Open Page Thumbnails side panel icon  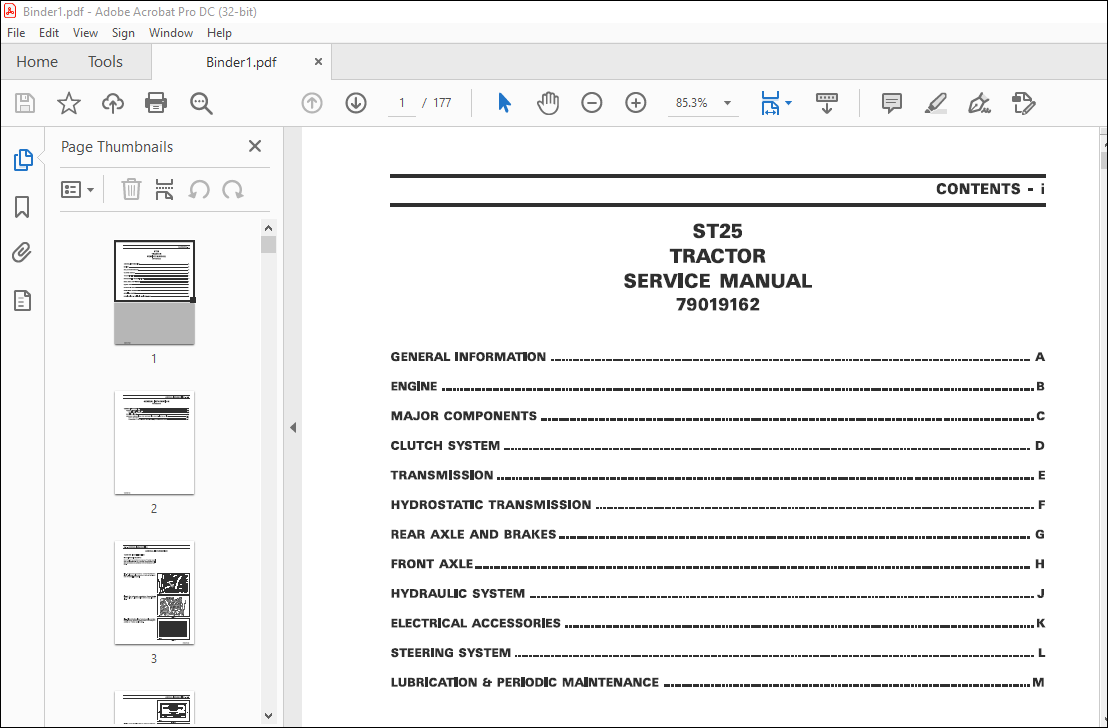23,160
